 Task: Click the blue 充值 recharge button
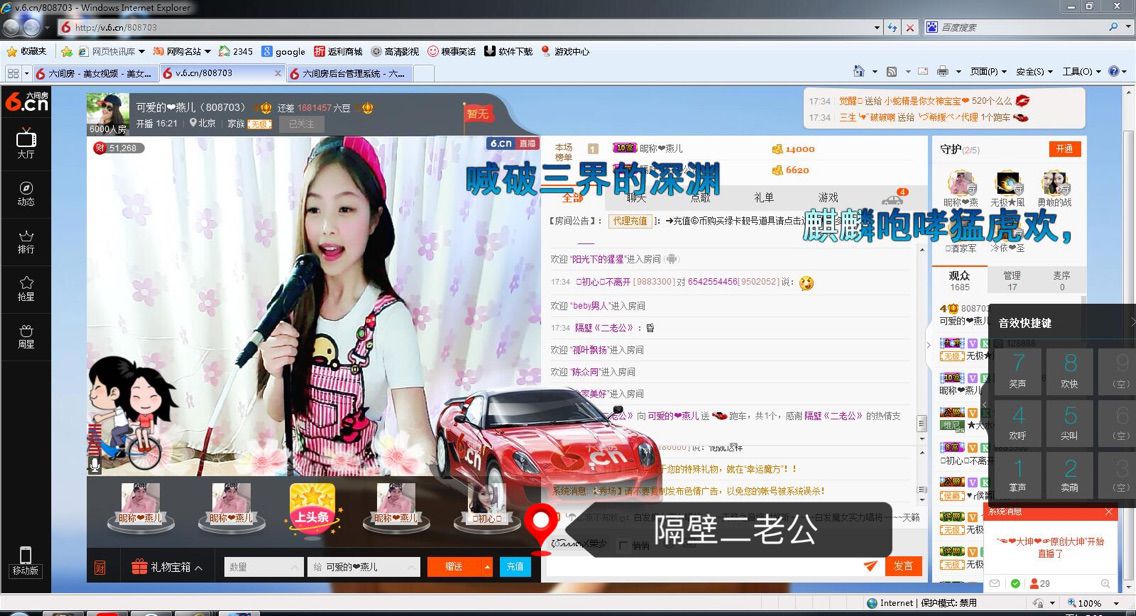[x=515, y=567]
